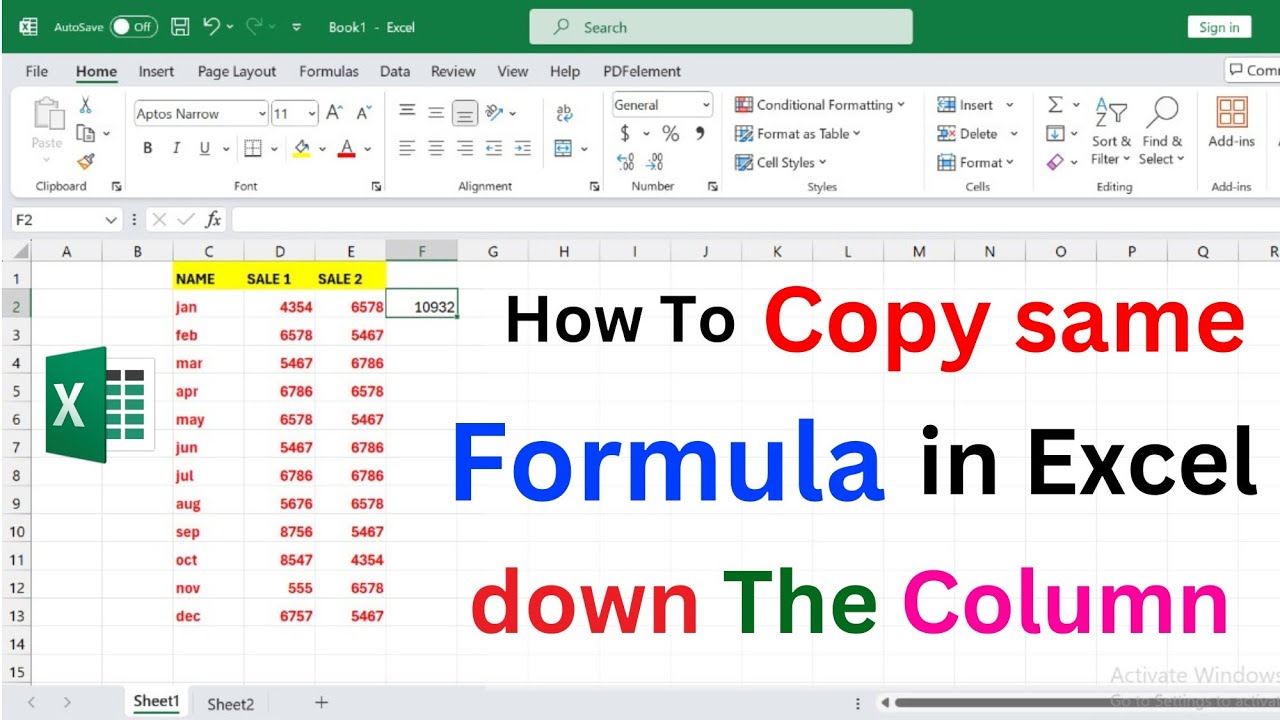The width and height of the screenshot is (1280, 720).
Task: Toggle the AutoSave switch
Action: click(x=133, y=27)
